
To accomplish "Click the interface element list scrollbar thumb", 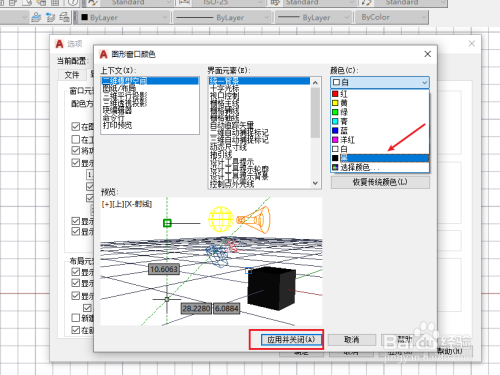I will pos(315,113).
